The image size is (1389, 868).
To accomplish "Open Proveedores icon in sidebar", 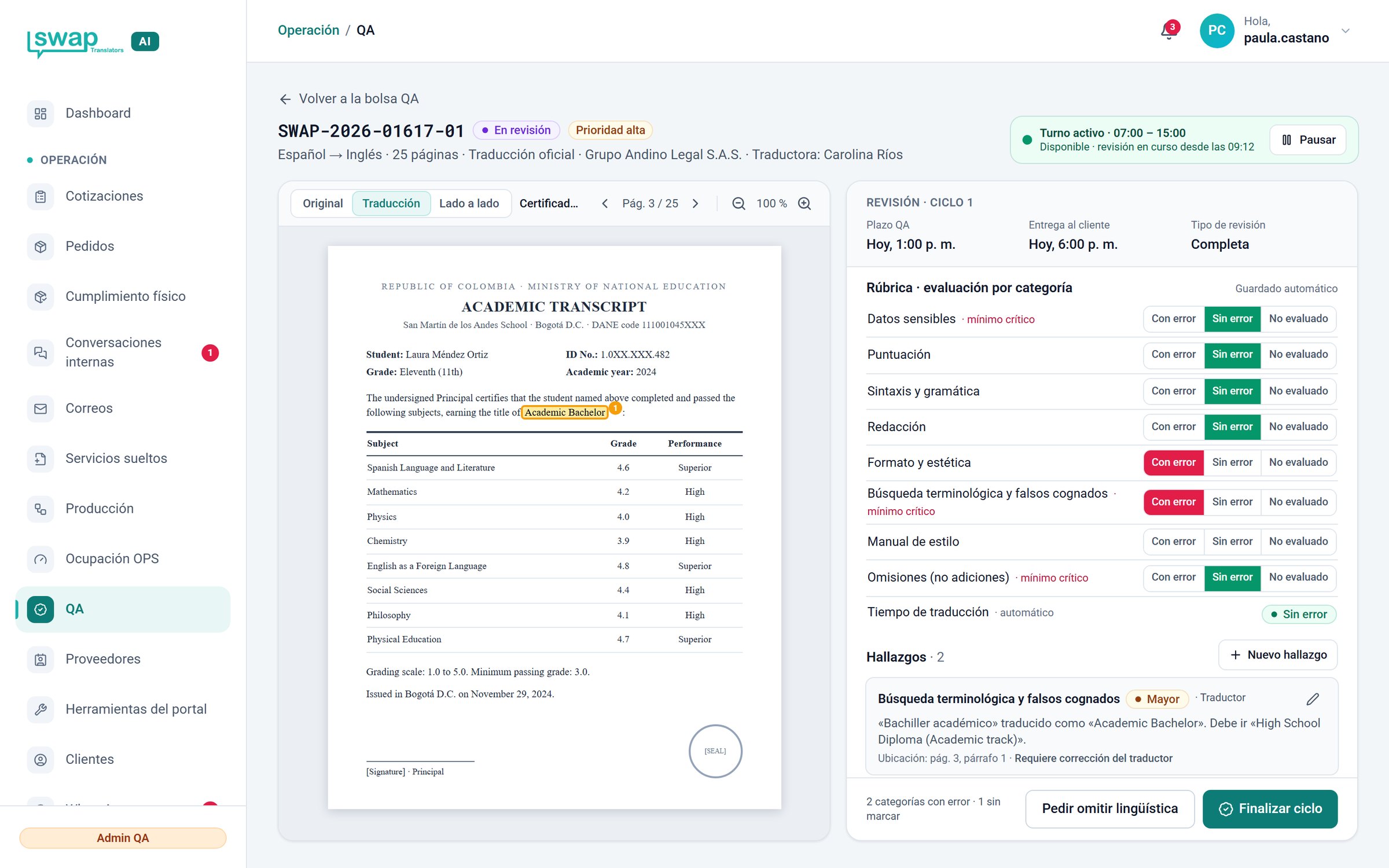I will point(41,660).
